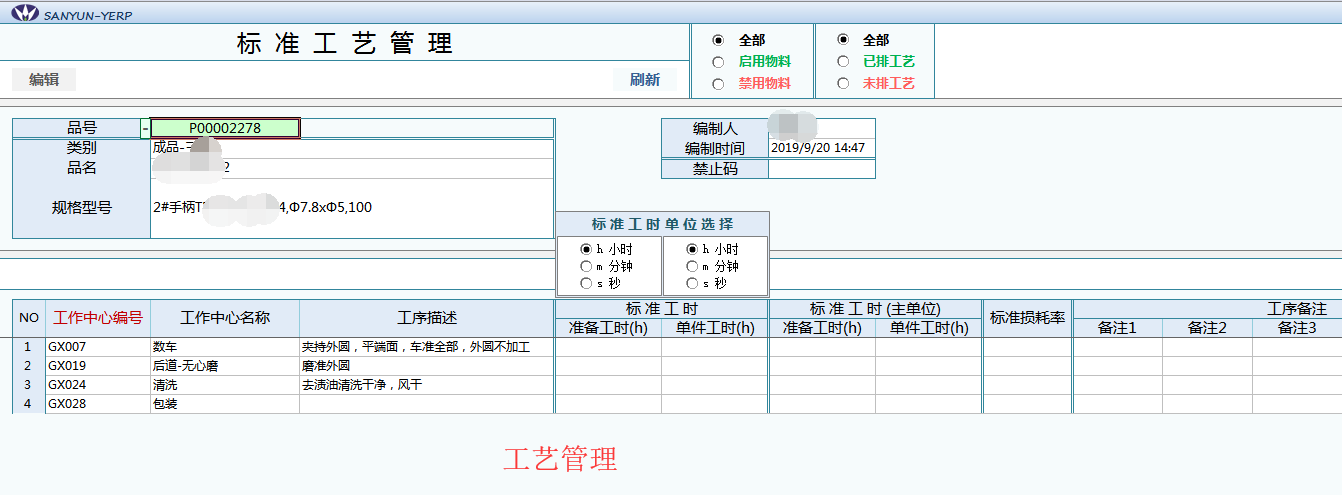The width and height of the screenshot is (1342, 495).
Task: Click 准备工时(h) cell for row 1
Action: (x=608, y=347)
